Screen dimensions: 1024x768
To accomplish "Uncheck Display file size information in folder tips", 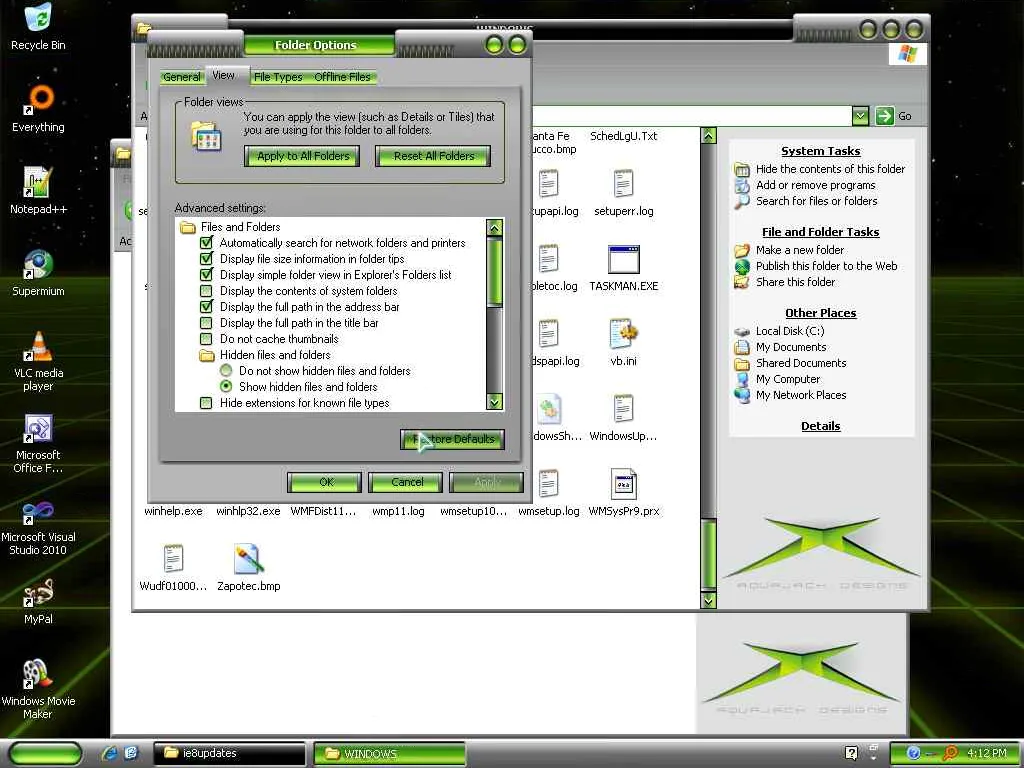I will pyautogui.click(x=206, y=259).
